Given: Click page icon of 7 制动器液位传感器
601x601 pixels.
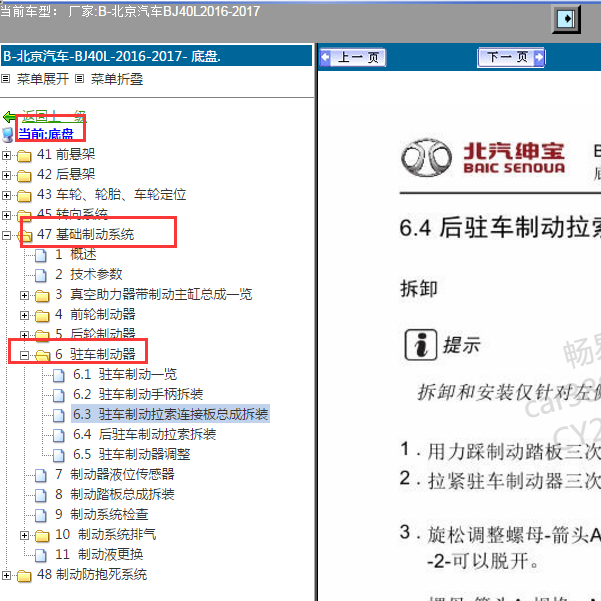Looking at the screenshot, I should (x=41, y=475).
